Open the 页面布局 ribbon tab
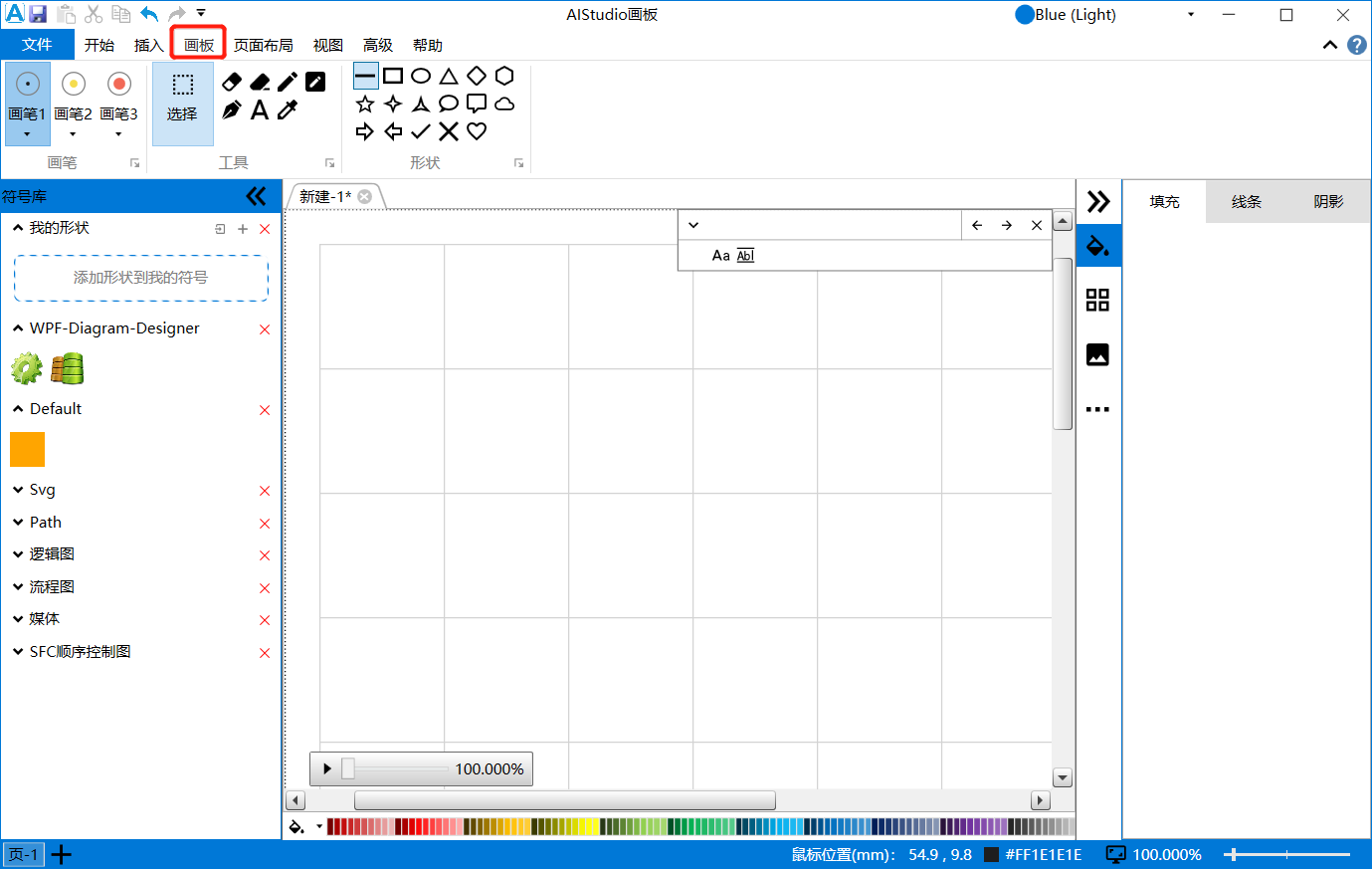The height and width of the screenshot is (869, 1372). click(x=263, y=45)
